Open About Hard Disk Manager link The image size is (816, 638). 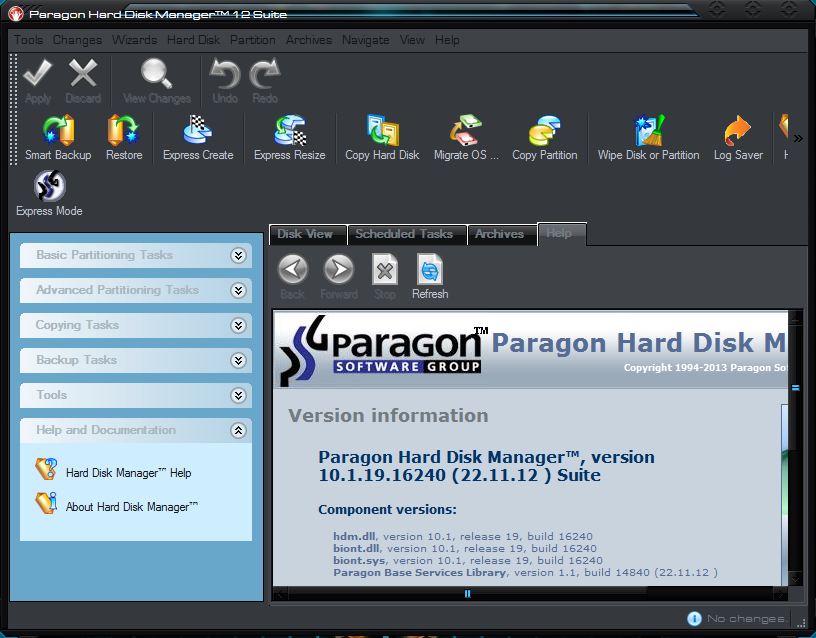(x=132, y=506)
